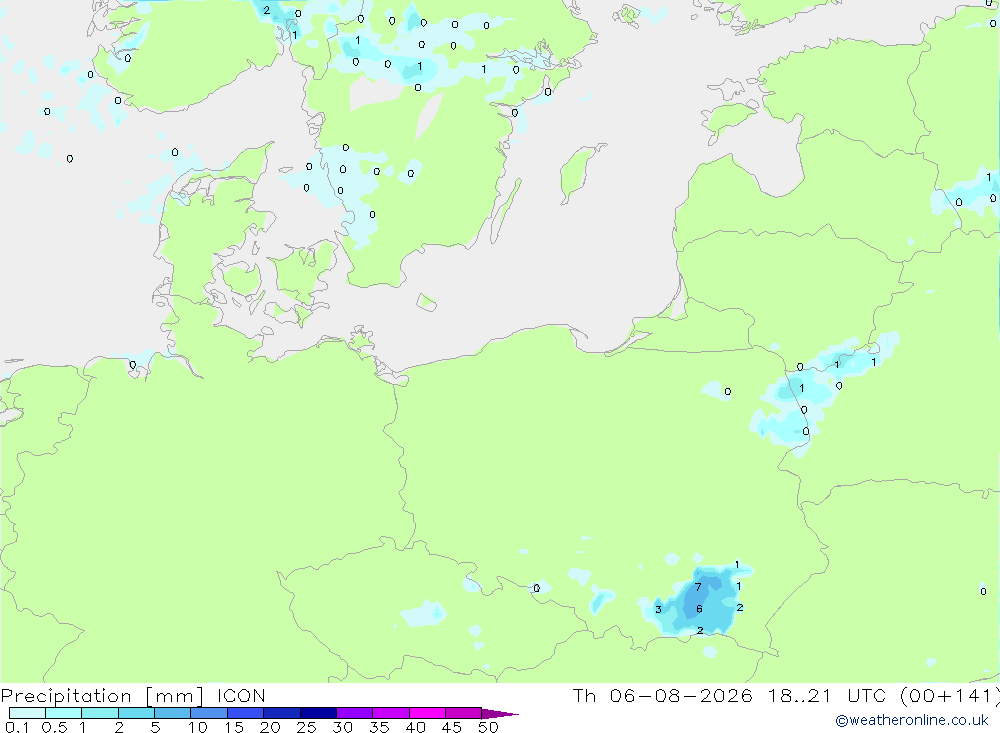
Task: Select the 20–25 mm dark blue legend swatch
Action: coord(282,713)
